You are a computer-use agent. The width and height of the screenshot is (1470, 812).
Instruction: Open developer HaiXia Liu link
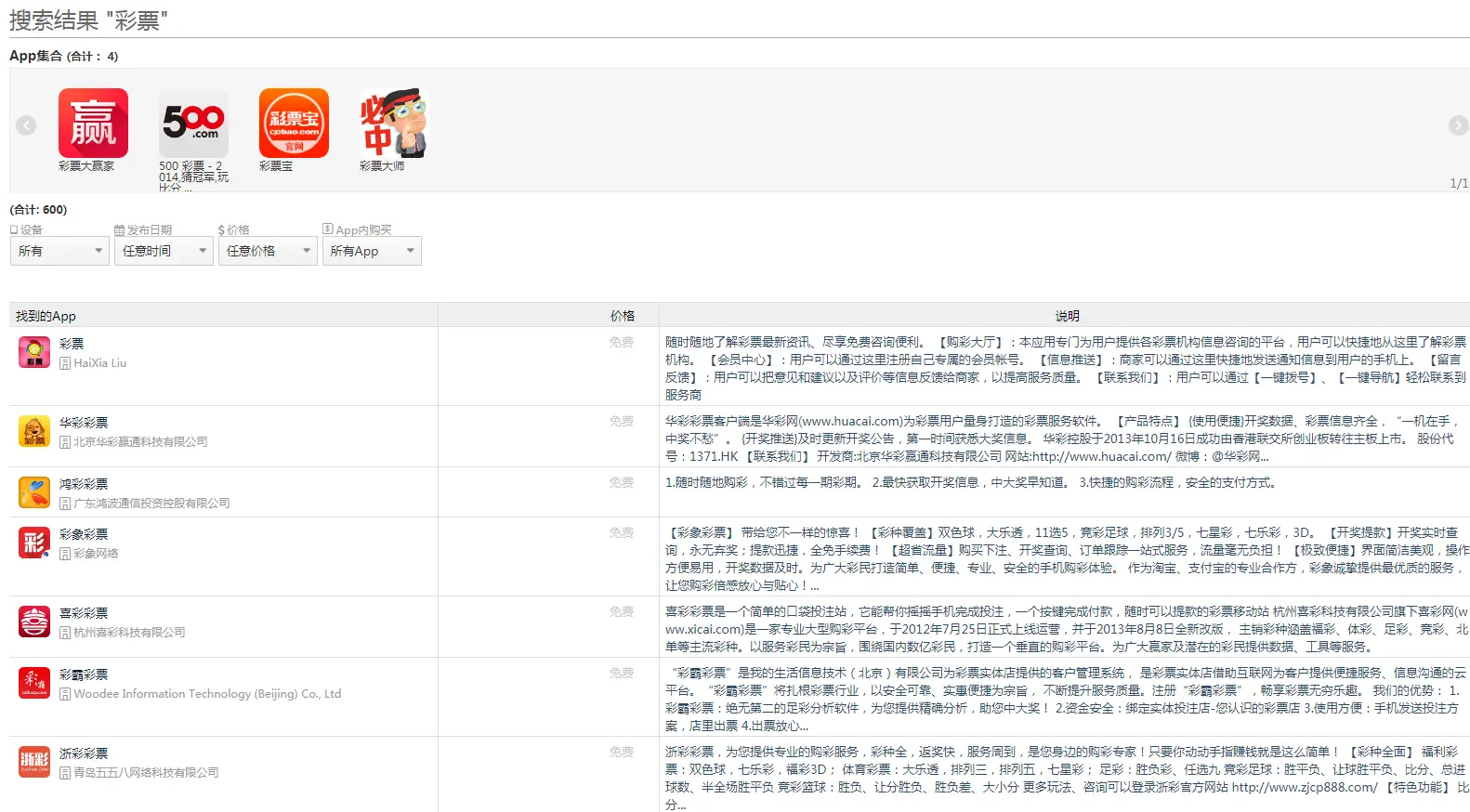pyautogui.click(x=100, y=363)
